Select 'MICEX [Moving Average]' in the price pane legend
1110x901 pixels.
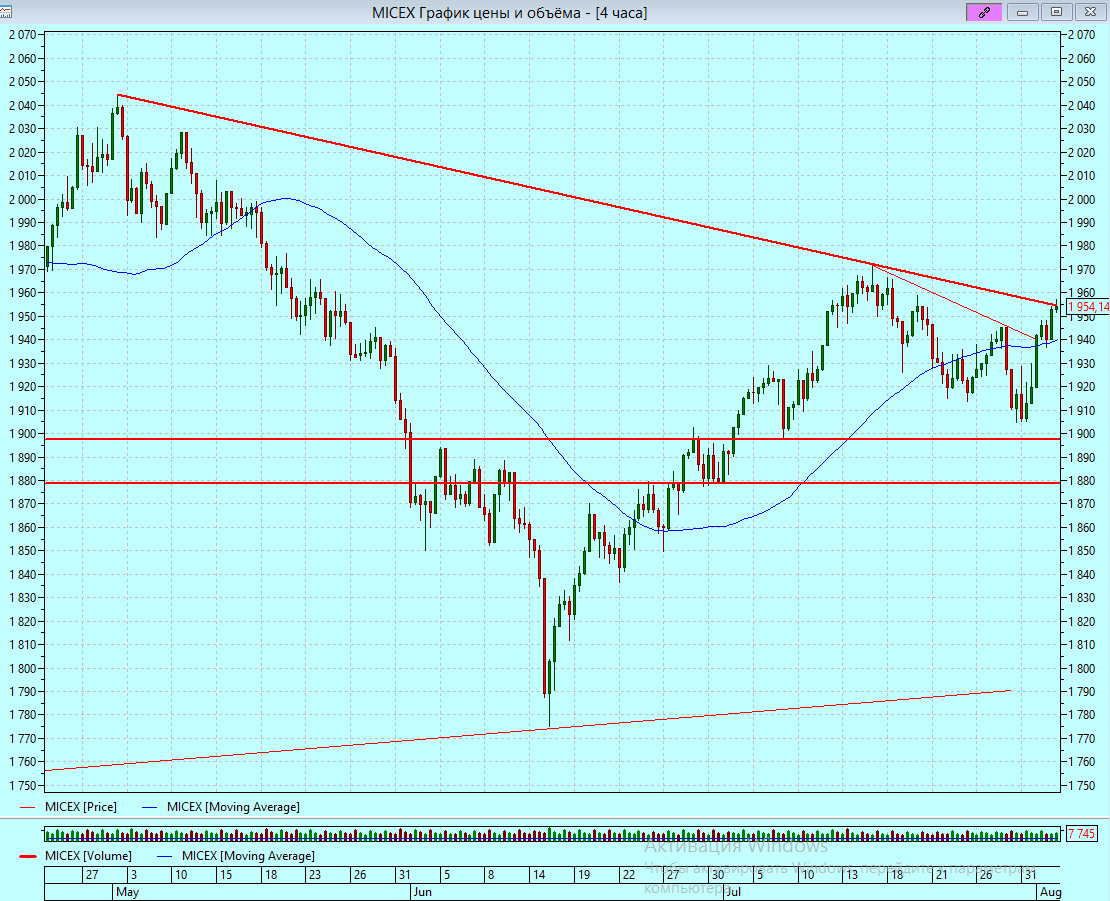[x=233, y=807]
